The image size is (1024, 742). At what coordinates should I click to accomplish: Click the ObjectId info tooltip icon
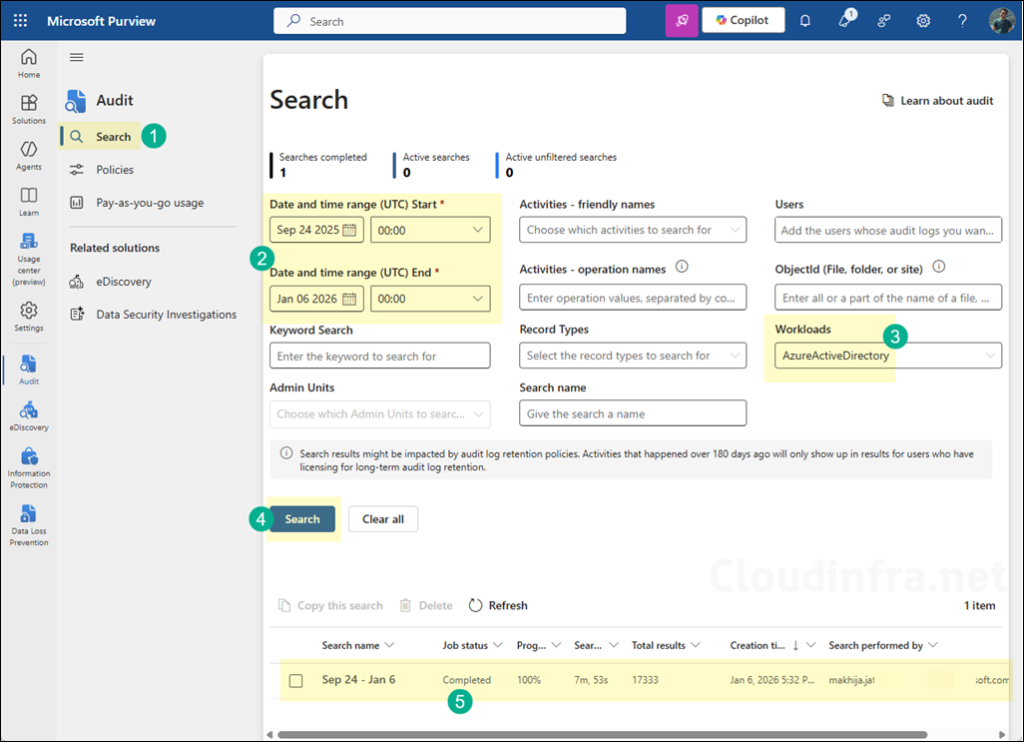tap(938, 267)
